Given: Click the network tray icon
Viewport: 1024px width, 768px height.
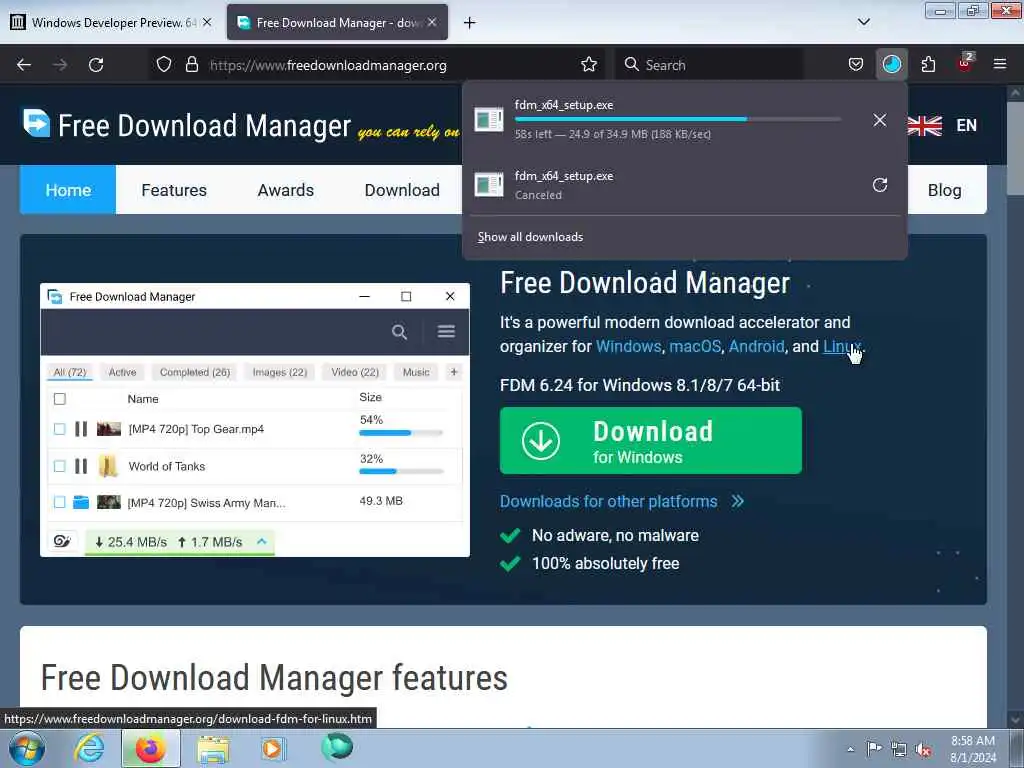Looking at the screenshot, I should tap(899, 750).
